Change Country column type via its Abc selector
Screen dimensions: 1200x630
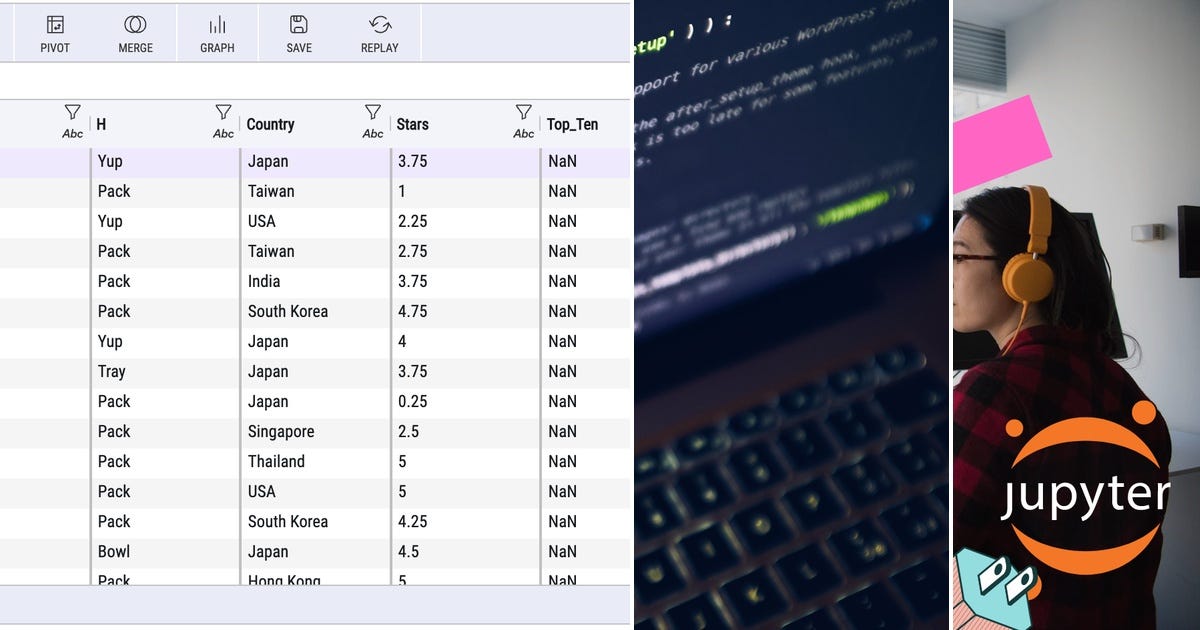(224, 131)
